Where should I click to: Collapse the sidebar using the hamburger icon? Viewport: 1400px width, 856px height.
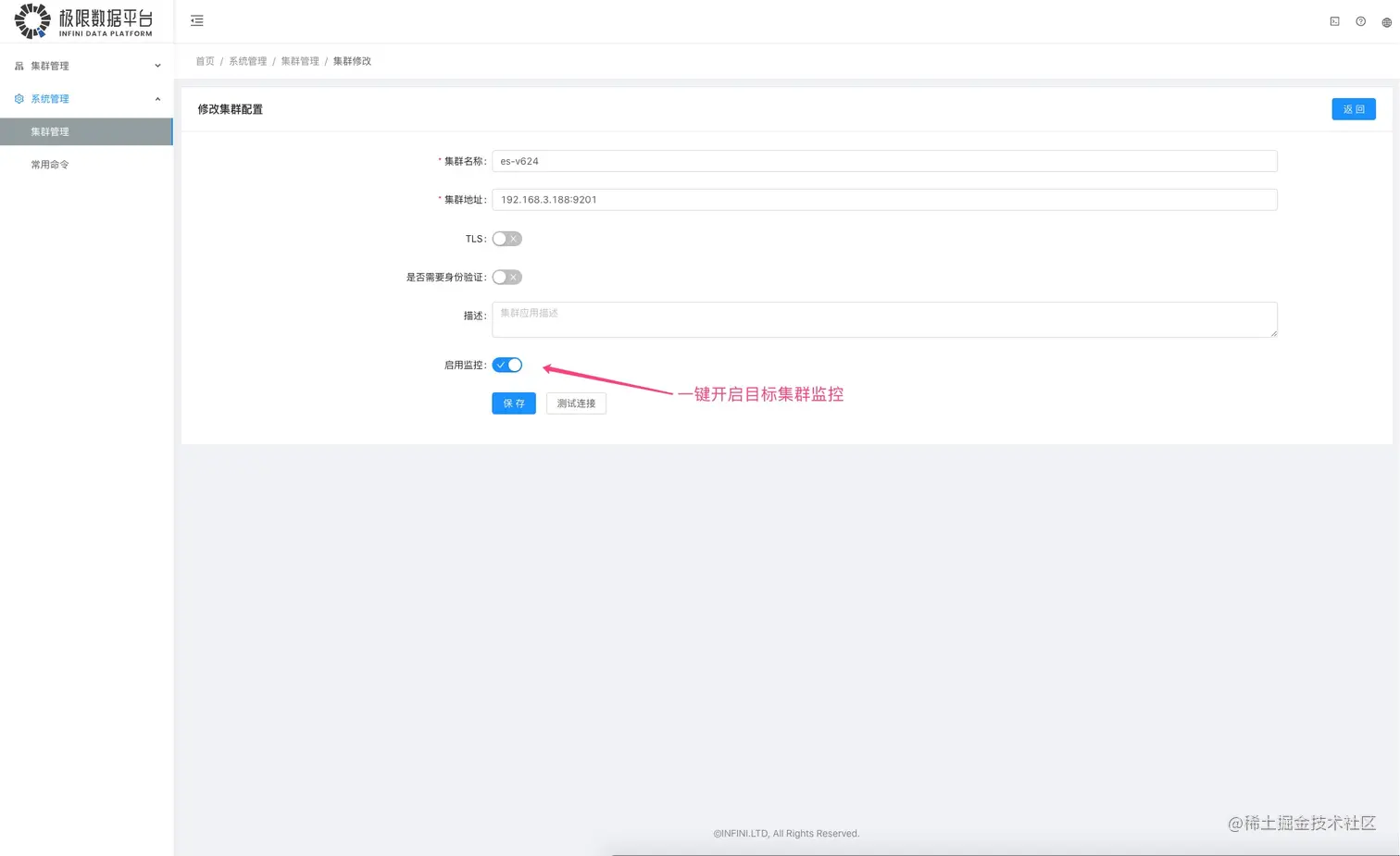(x=196, y=20)
